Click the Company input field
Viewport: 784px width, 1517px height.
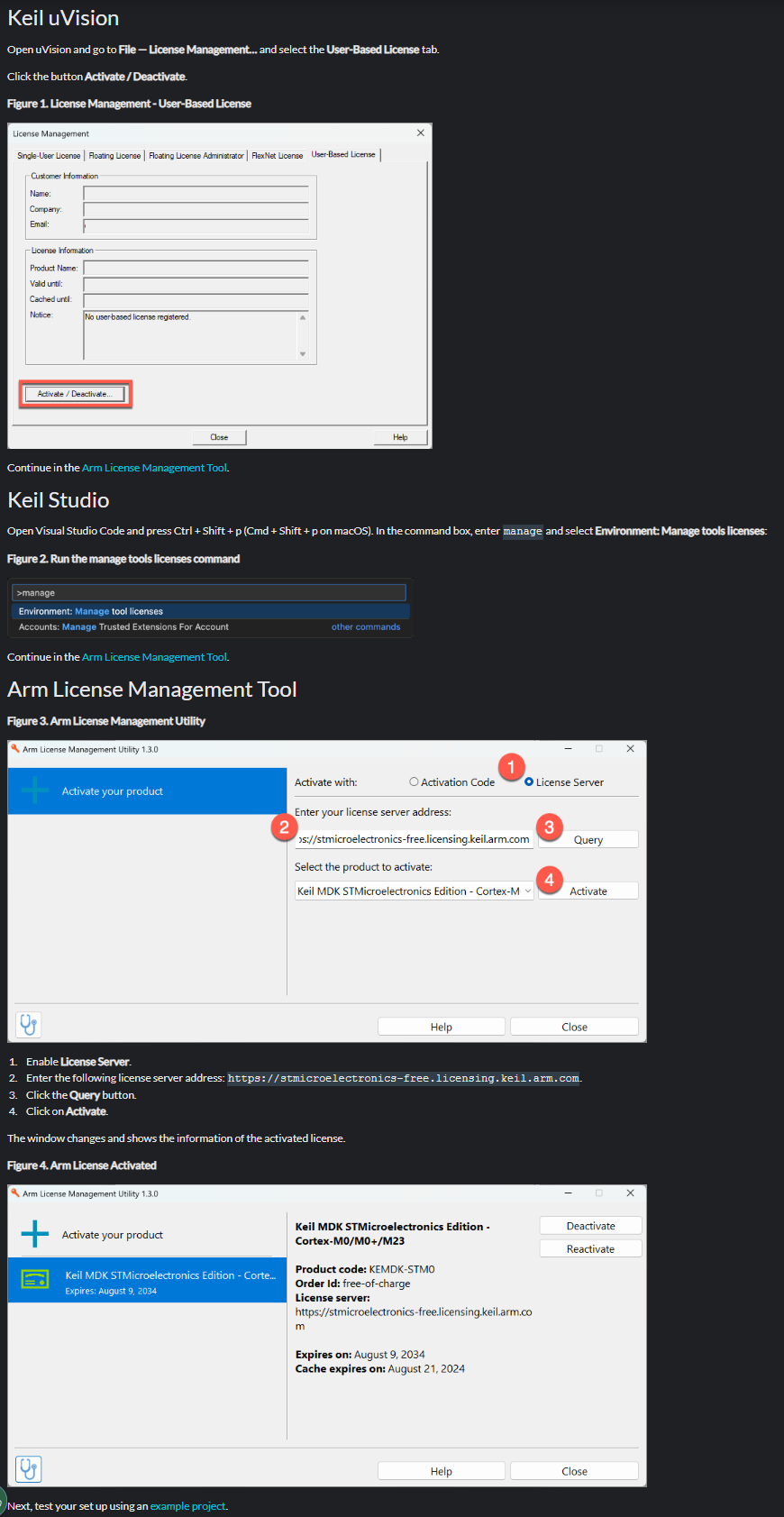pyautogui.click(x=196, y=209)
